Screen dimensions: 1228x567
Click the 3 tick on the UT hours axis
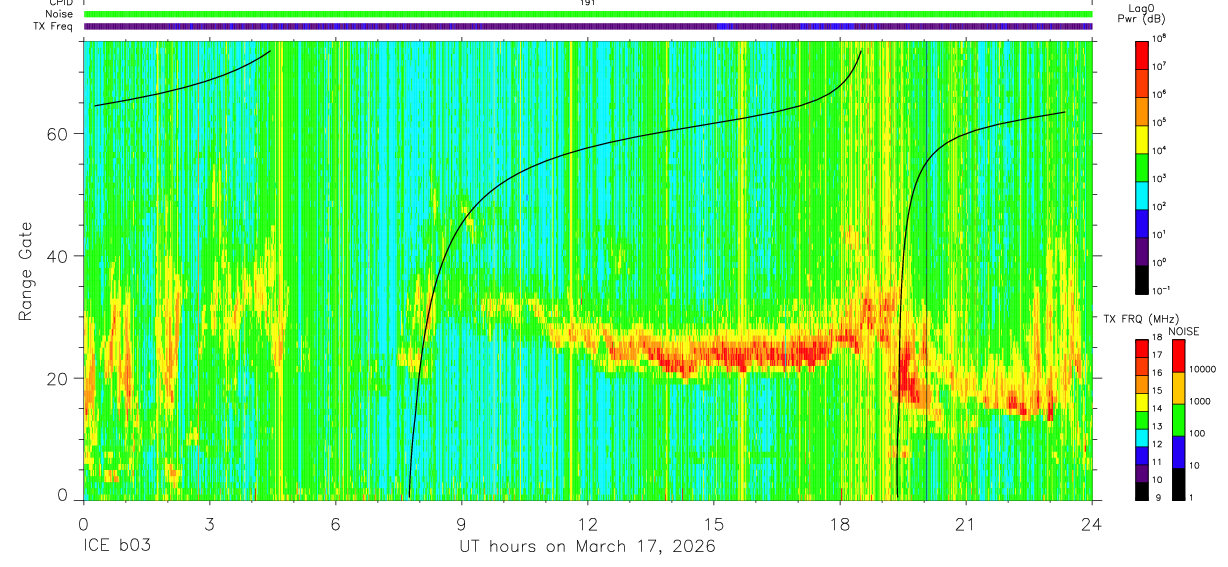coord(210,523)
